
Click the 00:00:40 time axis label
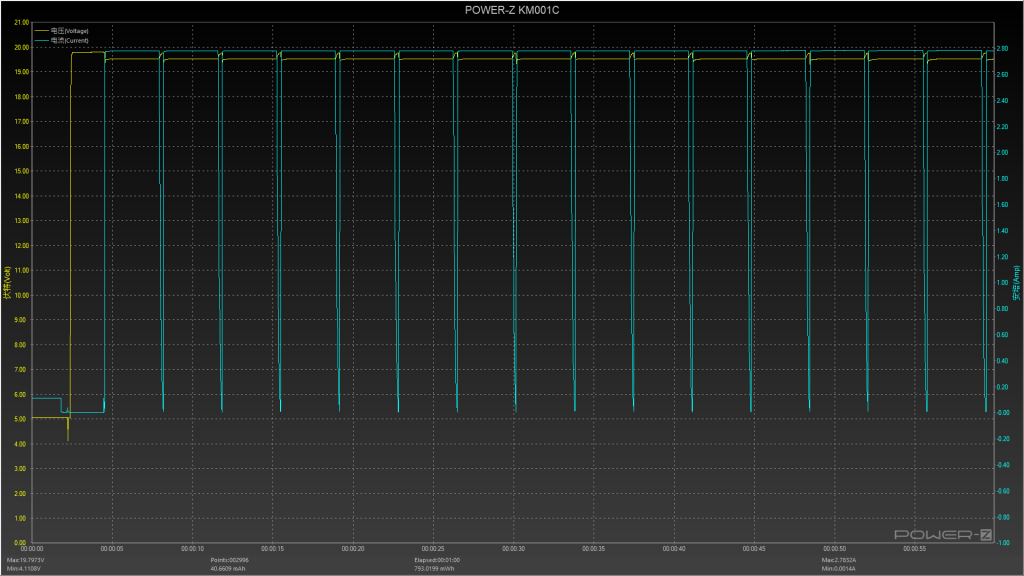click(674, 549)
